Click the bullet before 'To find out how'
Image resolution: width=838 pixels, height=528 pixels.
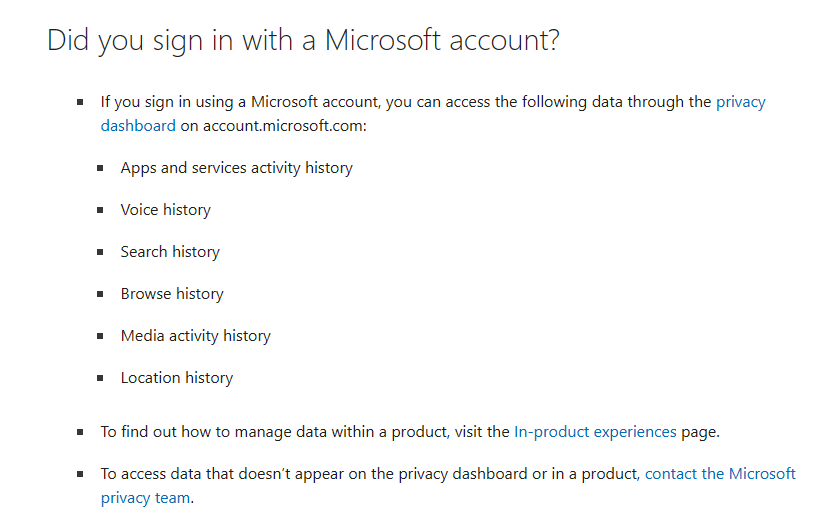pyautogui.click(x=80, y=432)
